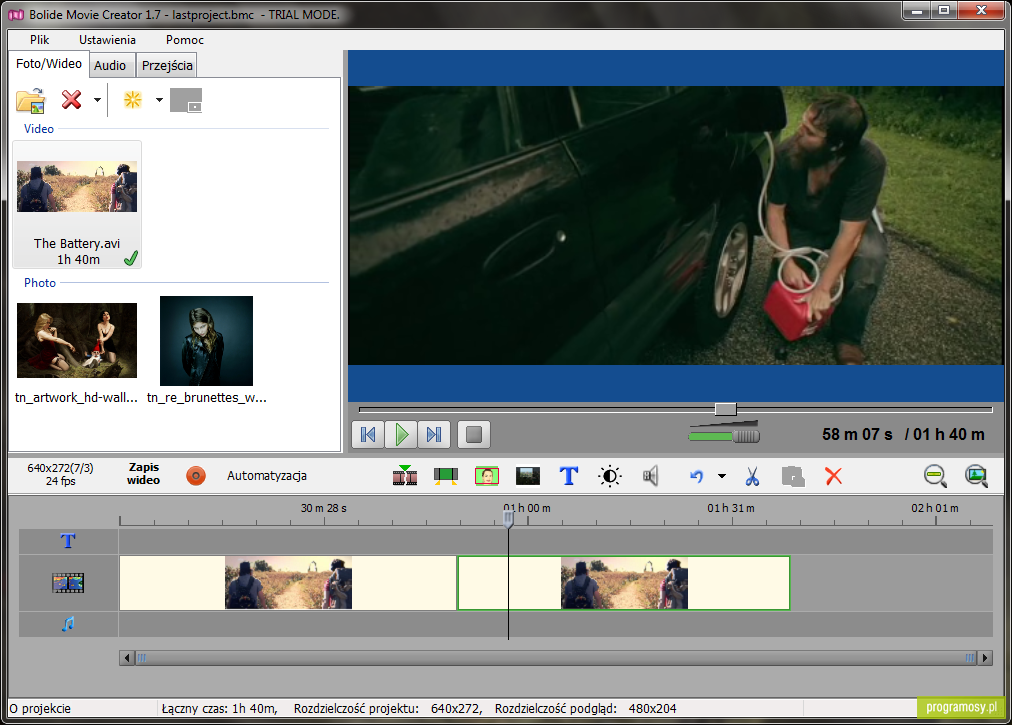
Task: Click the blue undo arrow icon
Action: click(696, 476)
